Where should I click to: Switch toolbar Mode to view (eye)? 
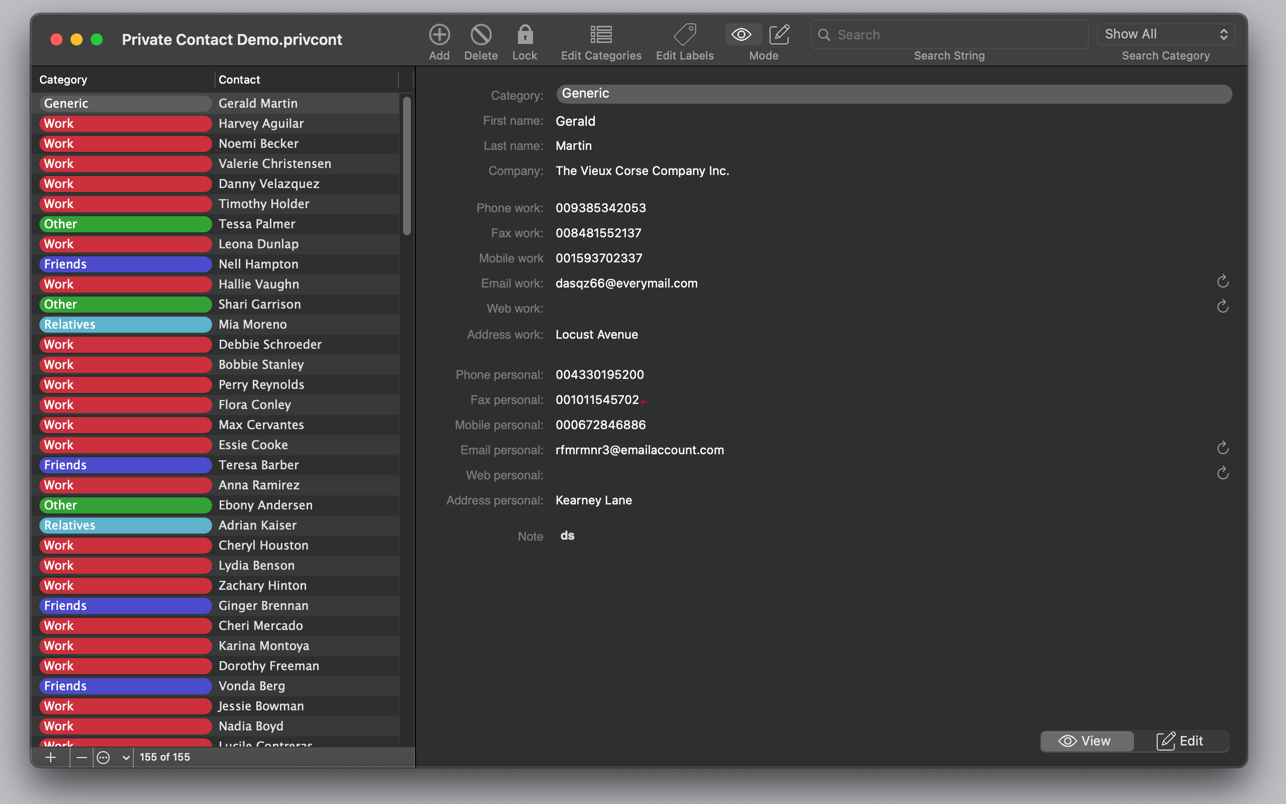point(742,35)
